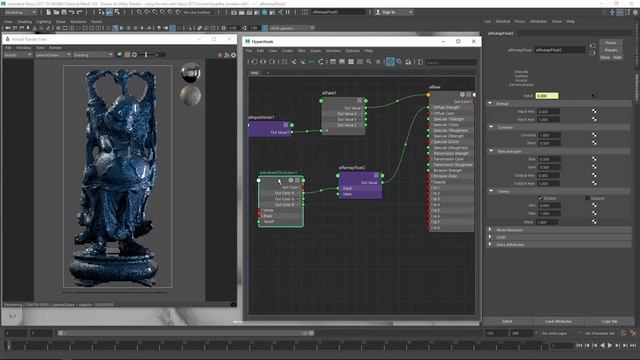The height and width of the screenshot is (360, 640).
Task: Open the Options menu in Hypershade
Action: point(353,51)
